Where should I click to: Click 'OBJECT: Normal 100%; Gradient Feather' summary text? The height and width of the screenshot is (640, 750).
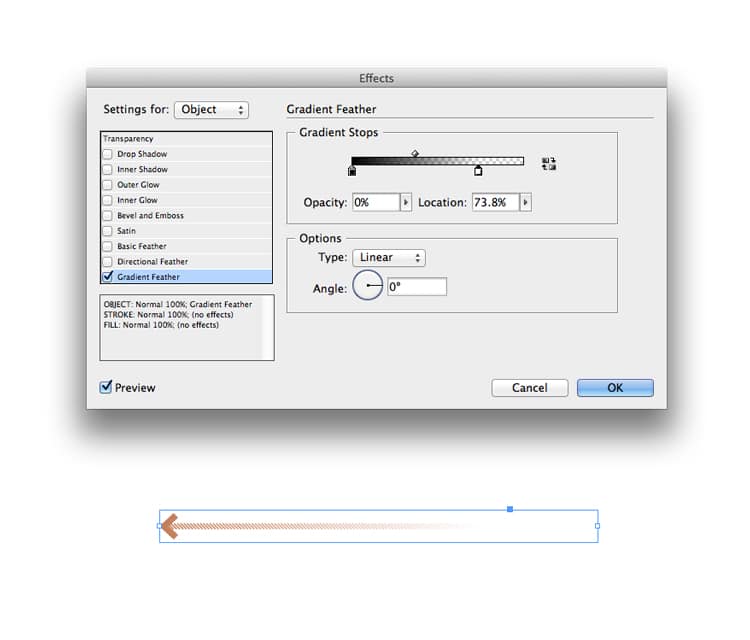click(x=178, y=304)
